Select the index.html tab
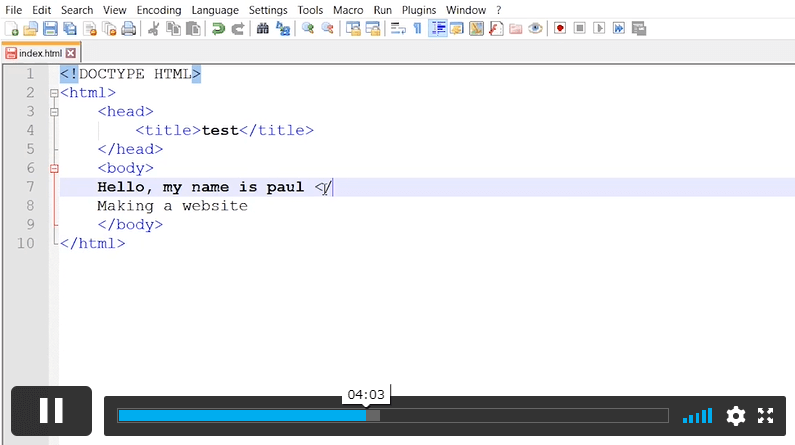This screenshot has width=795, height=445. [41, 53]
